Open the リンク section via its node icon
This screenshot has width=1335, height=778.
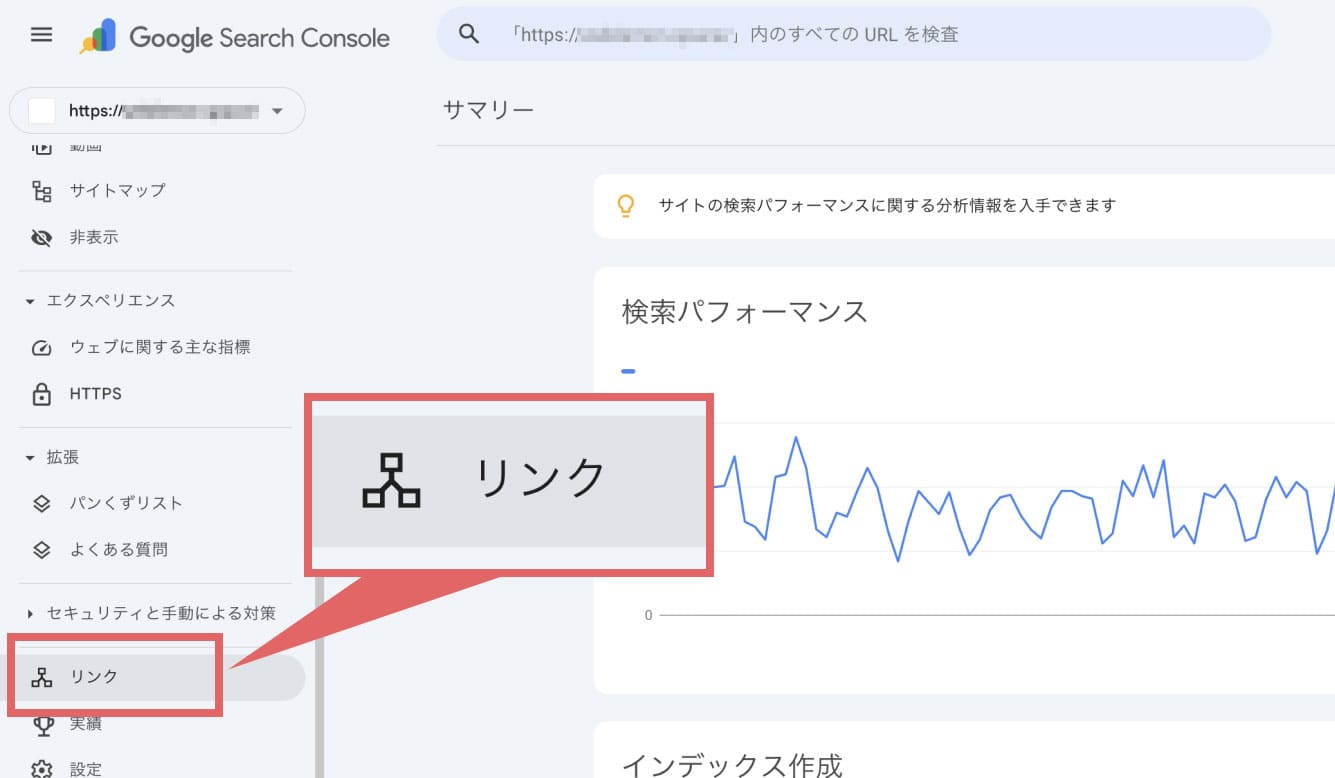(x=43, y=677)
